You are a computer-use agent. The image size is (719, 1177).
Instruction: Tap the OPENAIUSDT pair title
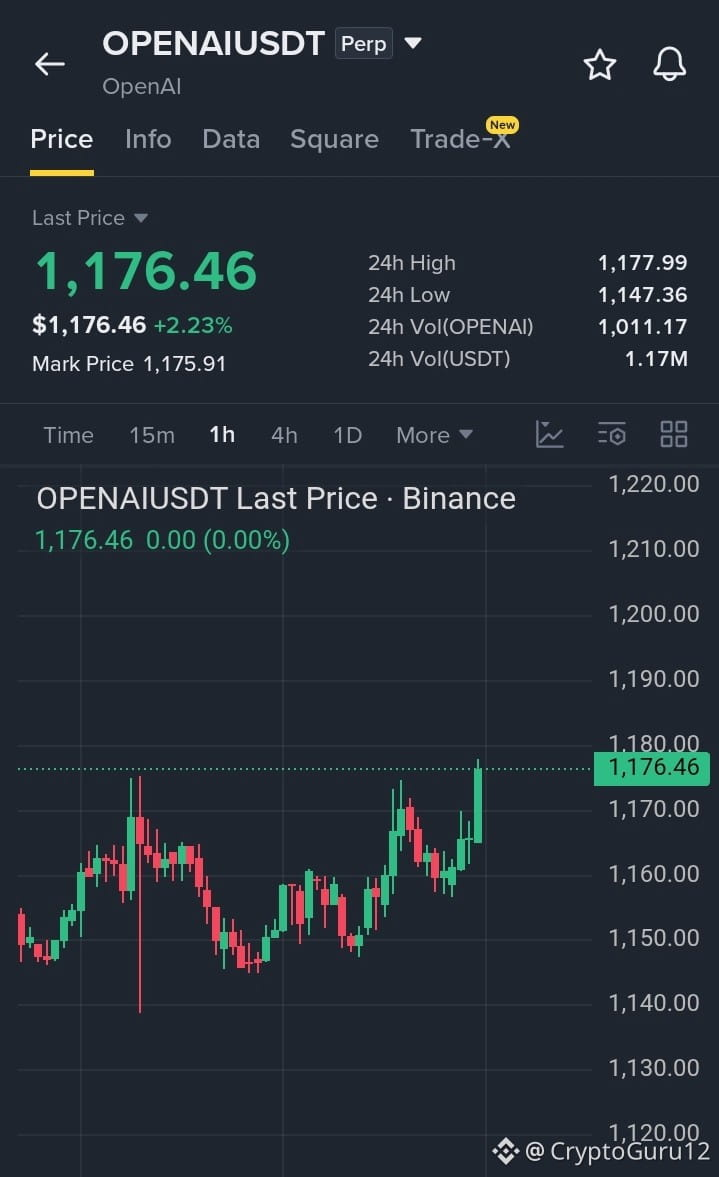(213, 44)
